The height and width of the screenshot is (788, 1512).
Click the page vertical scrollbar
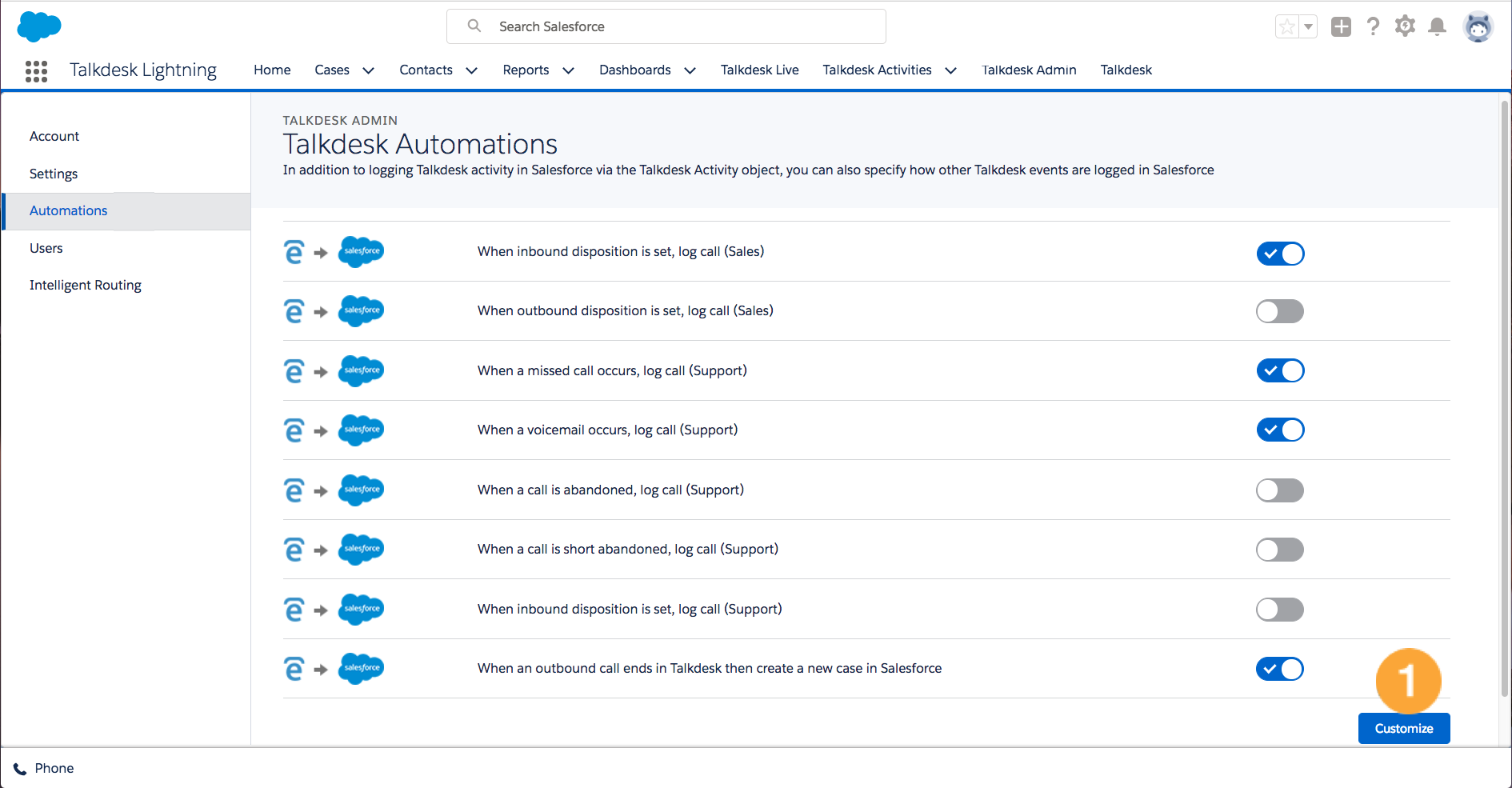click(x=1504, y=400)
